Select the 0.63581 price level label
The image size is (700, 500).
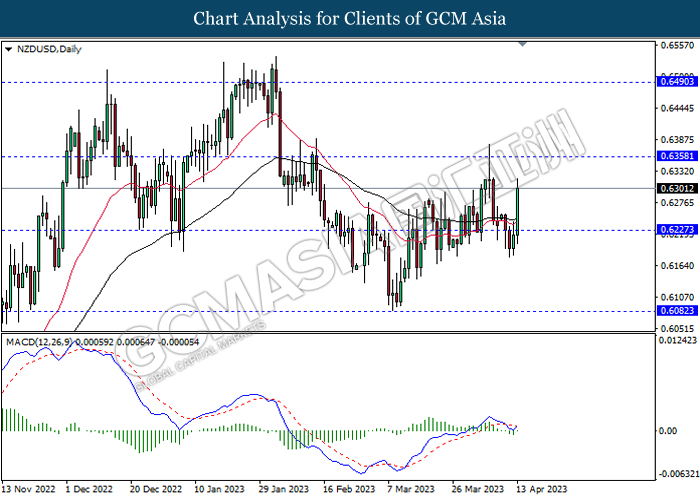(x=677, y=156)
